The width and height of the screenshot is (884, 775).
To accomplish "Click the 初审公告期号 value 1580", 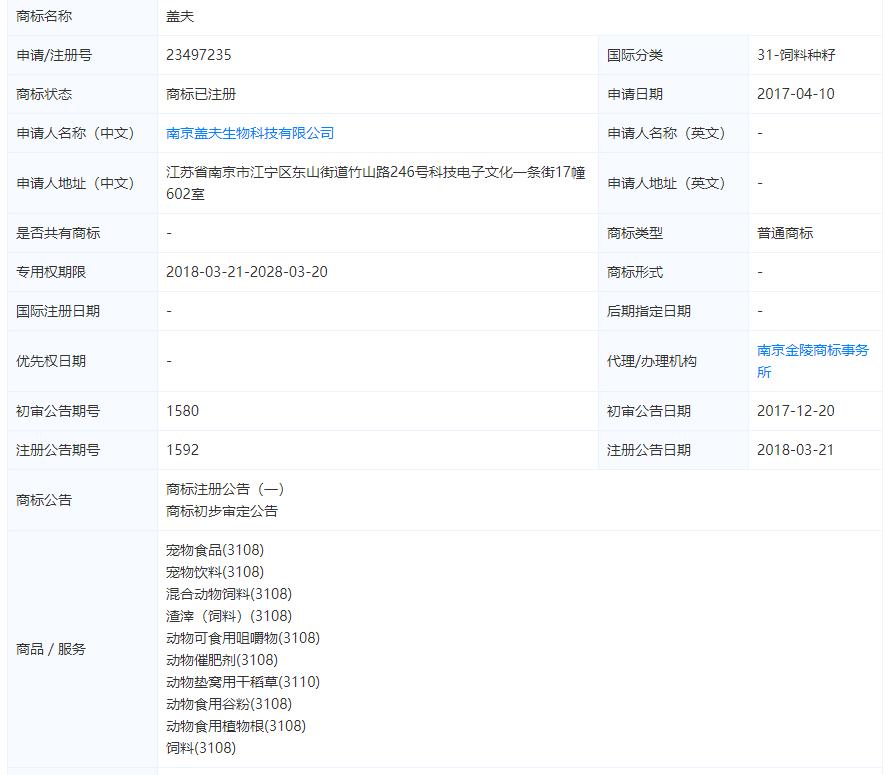I will pyautogui.click(x=182, y=411).
